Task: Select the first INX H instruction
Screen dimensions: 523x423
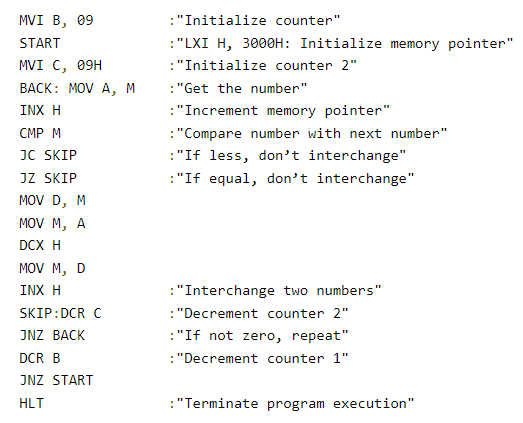Action: click(40, 110)
